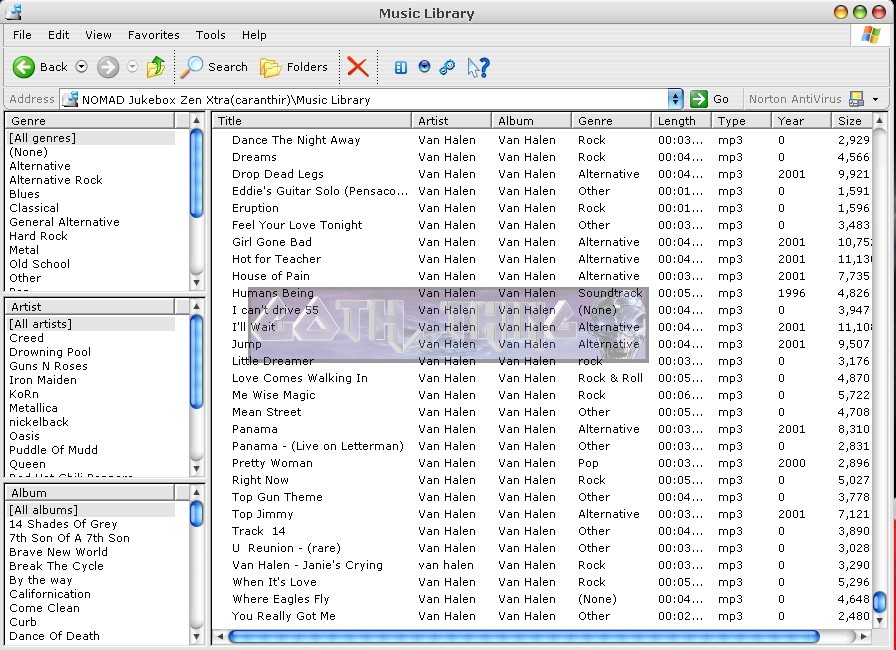This screenshot has width=896, height=650.
Task: Open the Forward history dropdown arrow
Action: 133,67
